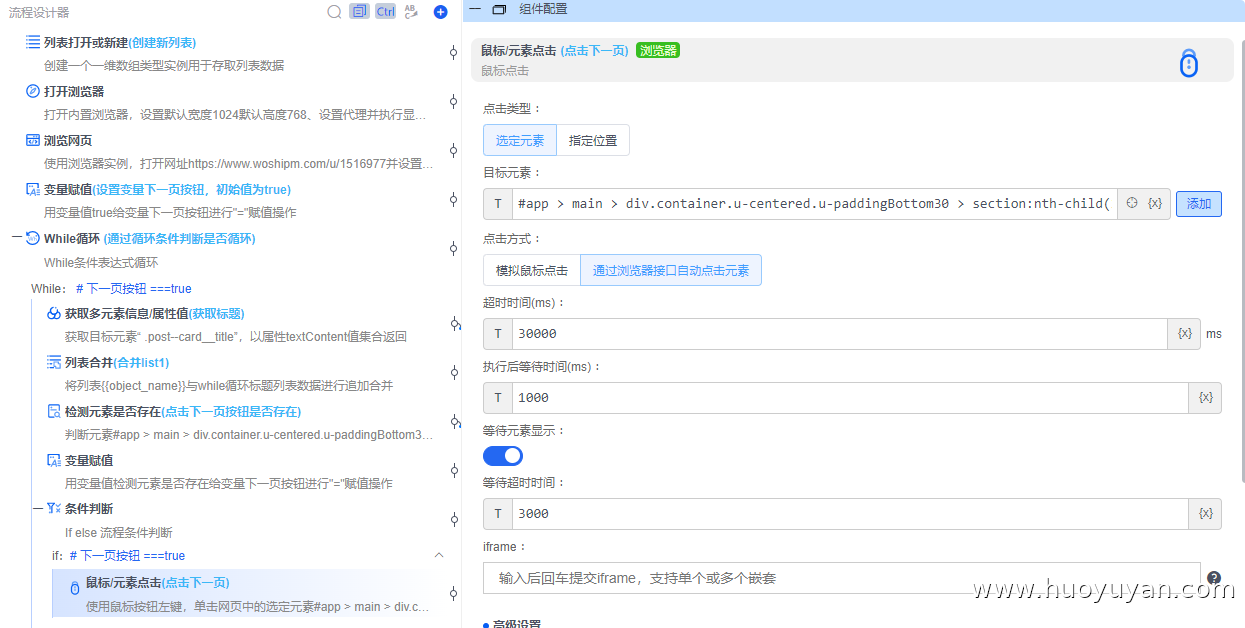
Task: Click the {x} variable icon for 超时时间
Action: (x=1185, y=333)
